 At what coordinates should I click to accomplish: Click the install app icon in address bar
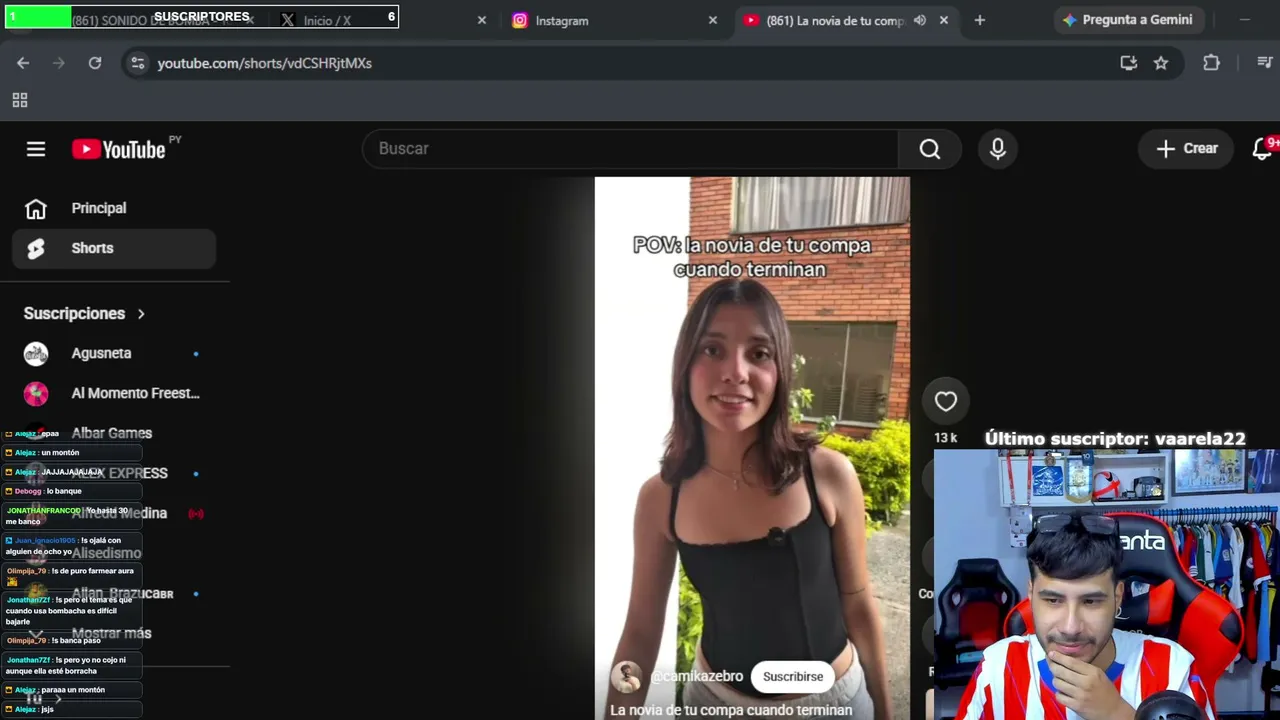point(1129,63)
